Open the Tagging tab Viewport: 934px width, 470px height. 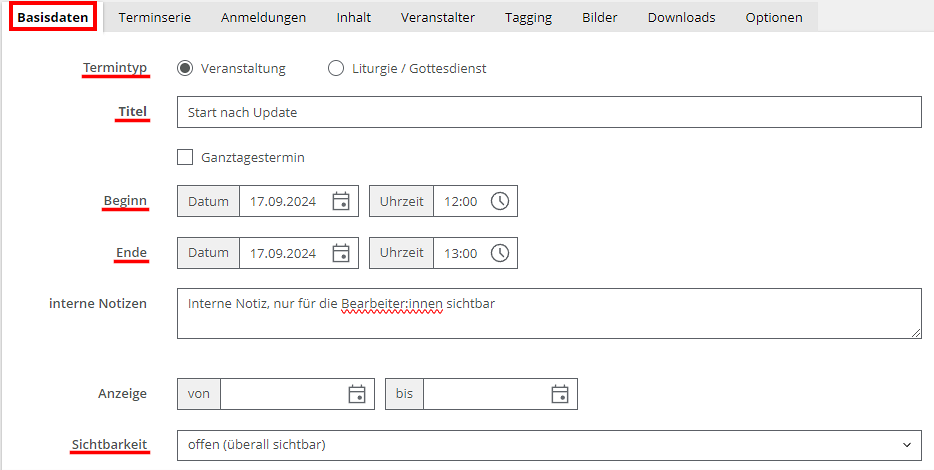tap(528, 17)
